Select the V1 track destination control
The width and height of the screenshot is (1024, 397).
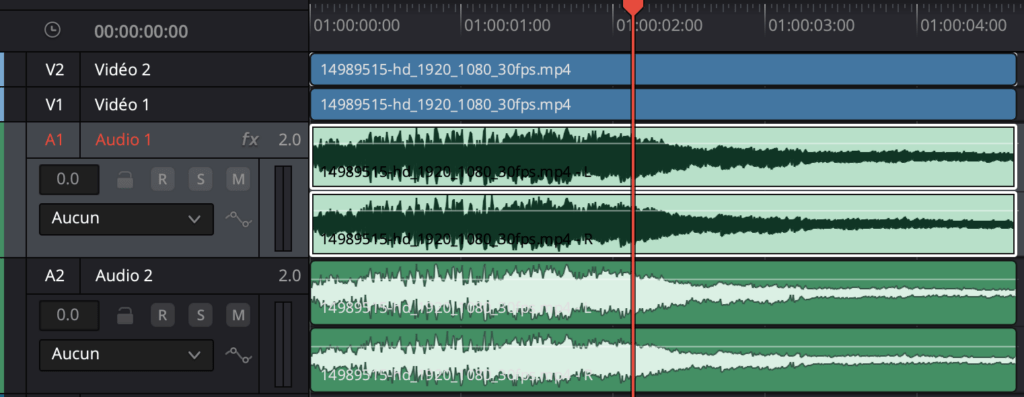click(54, 104)
